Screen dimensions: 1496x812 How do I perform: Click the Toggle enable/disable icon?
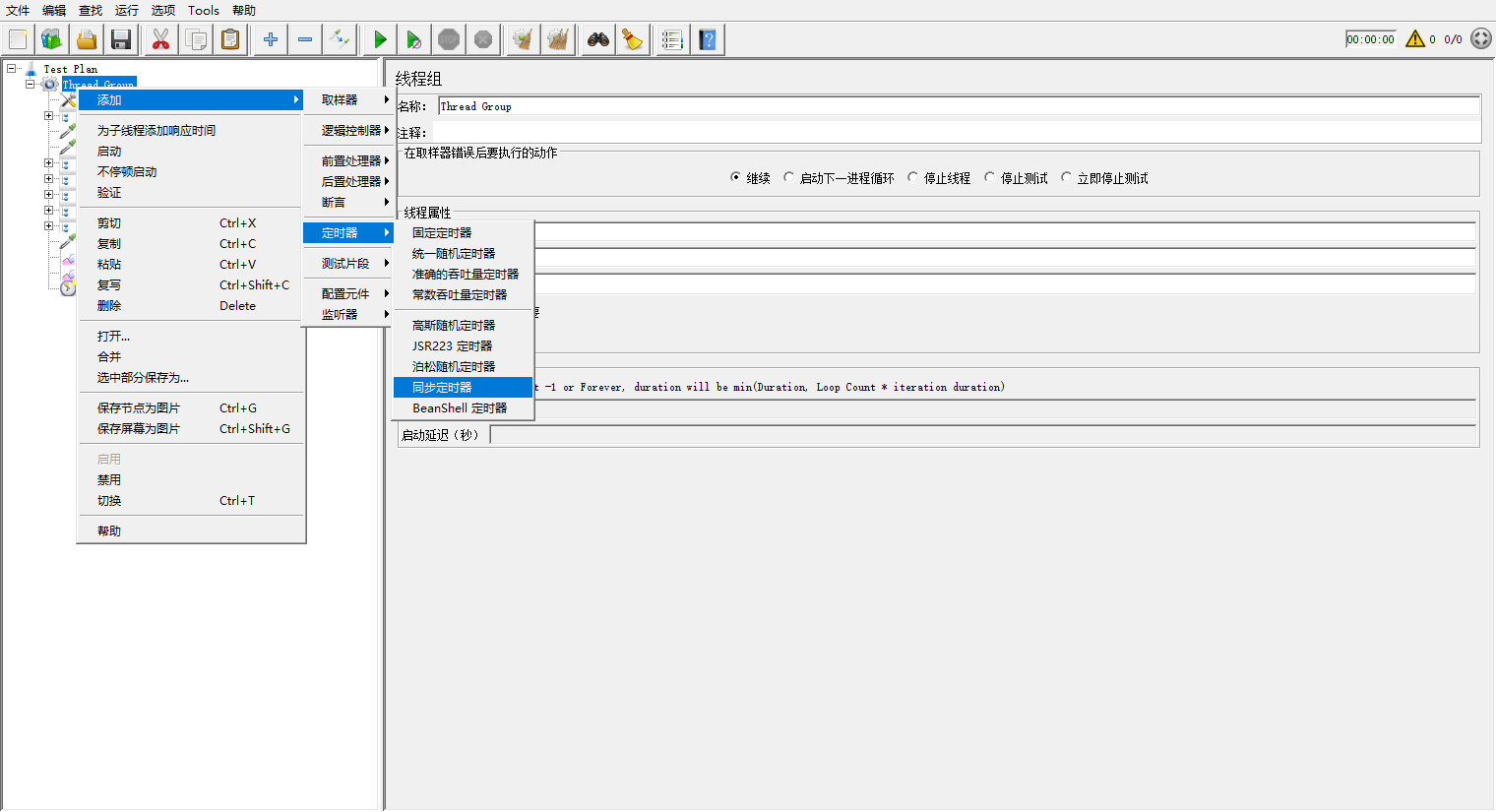(340, 39)
